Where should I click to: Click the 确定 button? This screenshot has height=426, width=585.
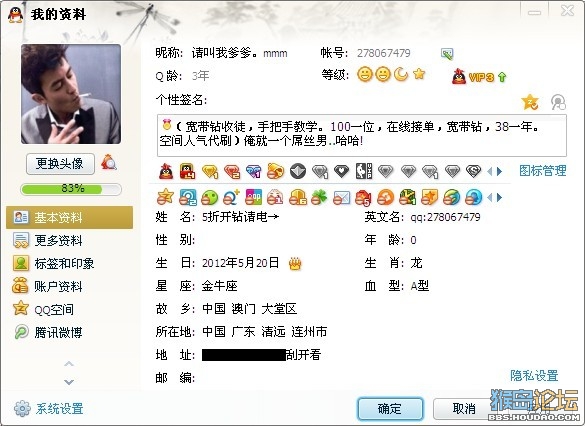(390, 409)
